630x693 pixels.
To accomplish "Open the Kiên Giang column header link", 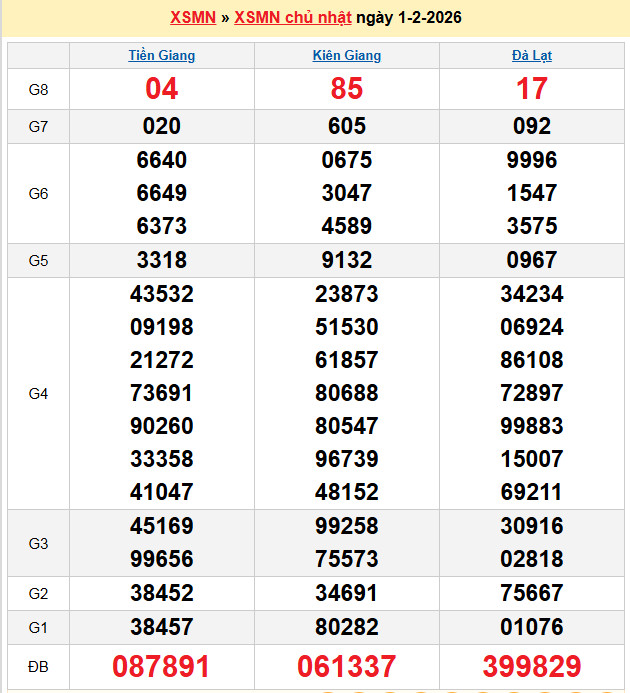I will [347, 56].
